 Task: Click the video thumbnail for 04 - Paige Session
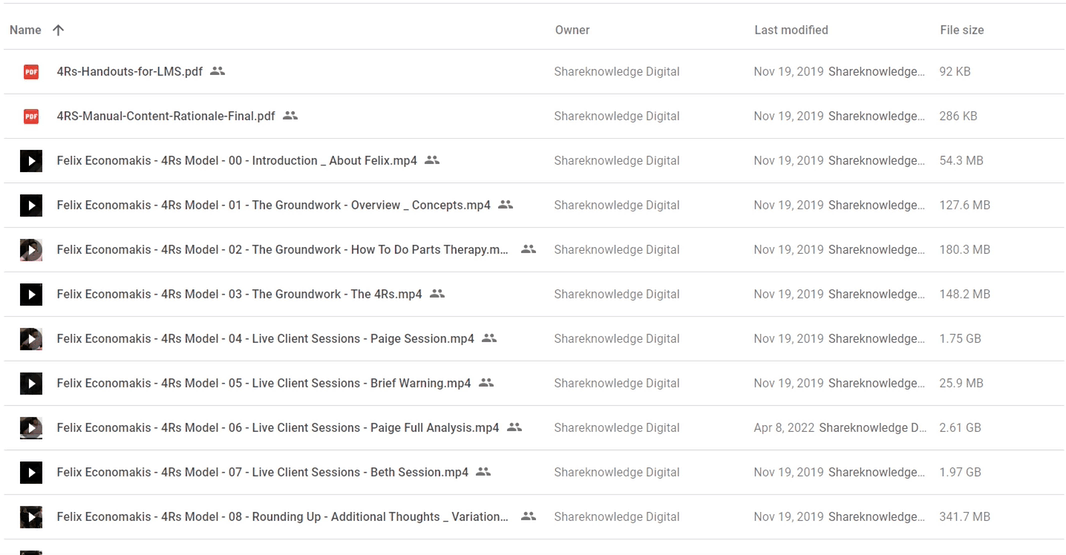(x=31, y=339)
